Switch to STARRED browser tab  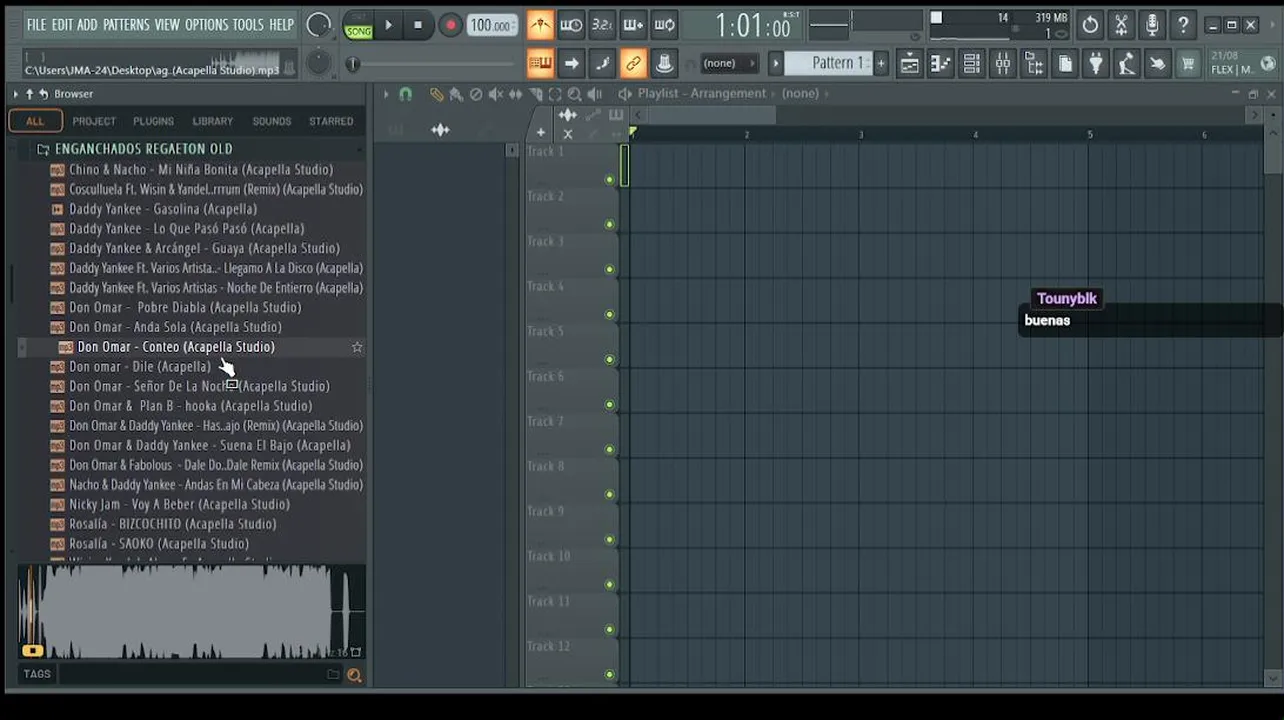331,121
